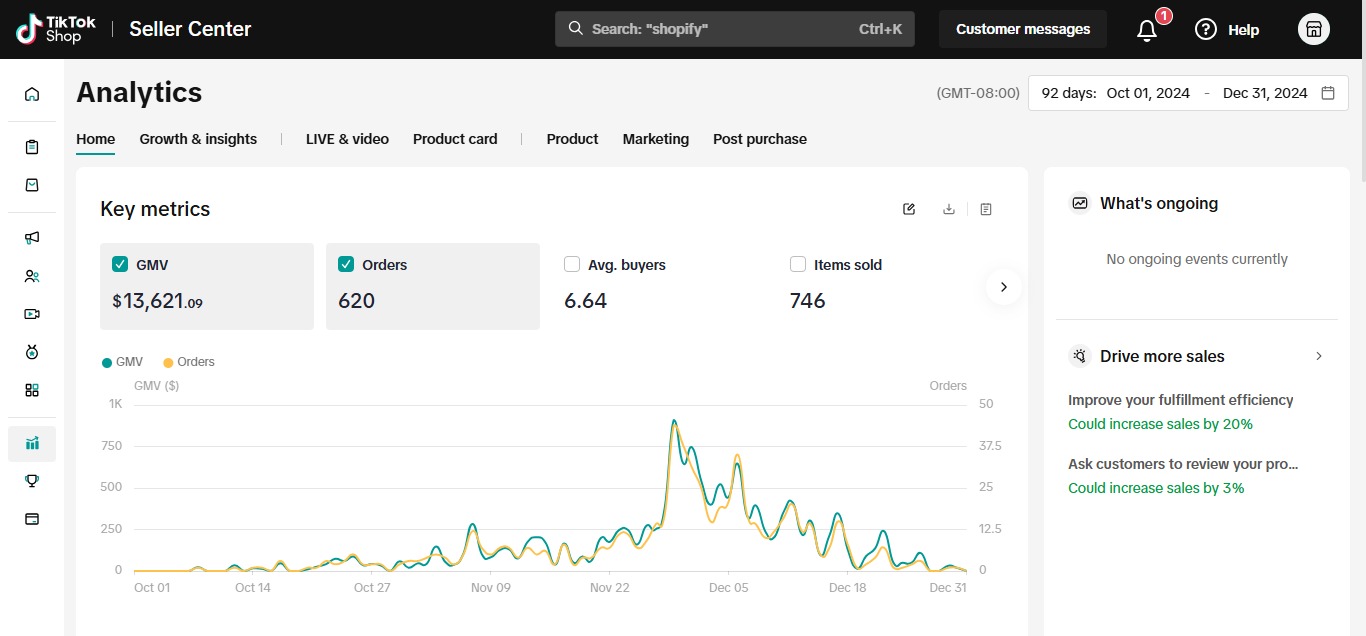Open the Marketing megaphone sidebar icon
1366x636 pixels.
tap(32, 238)
